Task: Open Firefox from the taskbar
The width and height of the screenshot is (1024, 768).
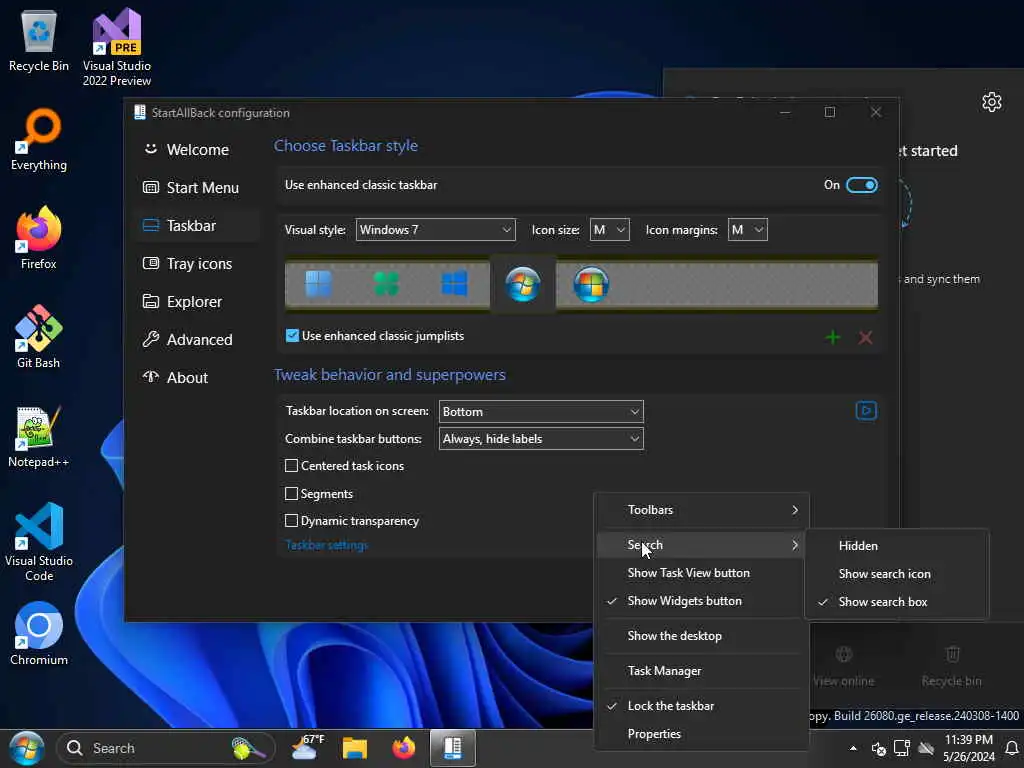Action: pos(404,748)
